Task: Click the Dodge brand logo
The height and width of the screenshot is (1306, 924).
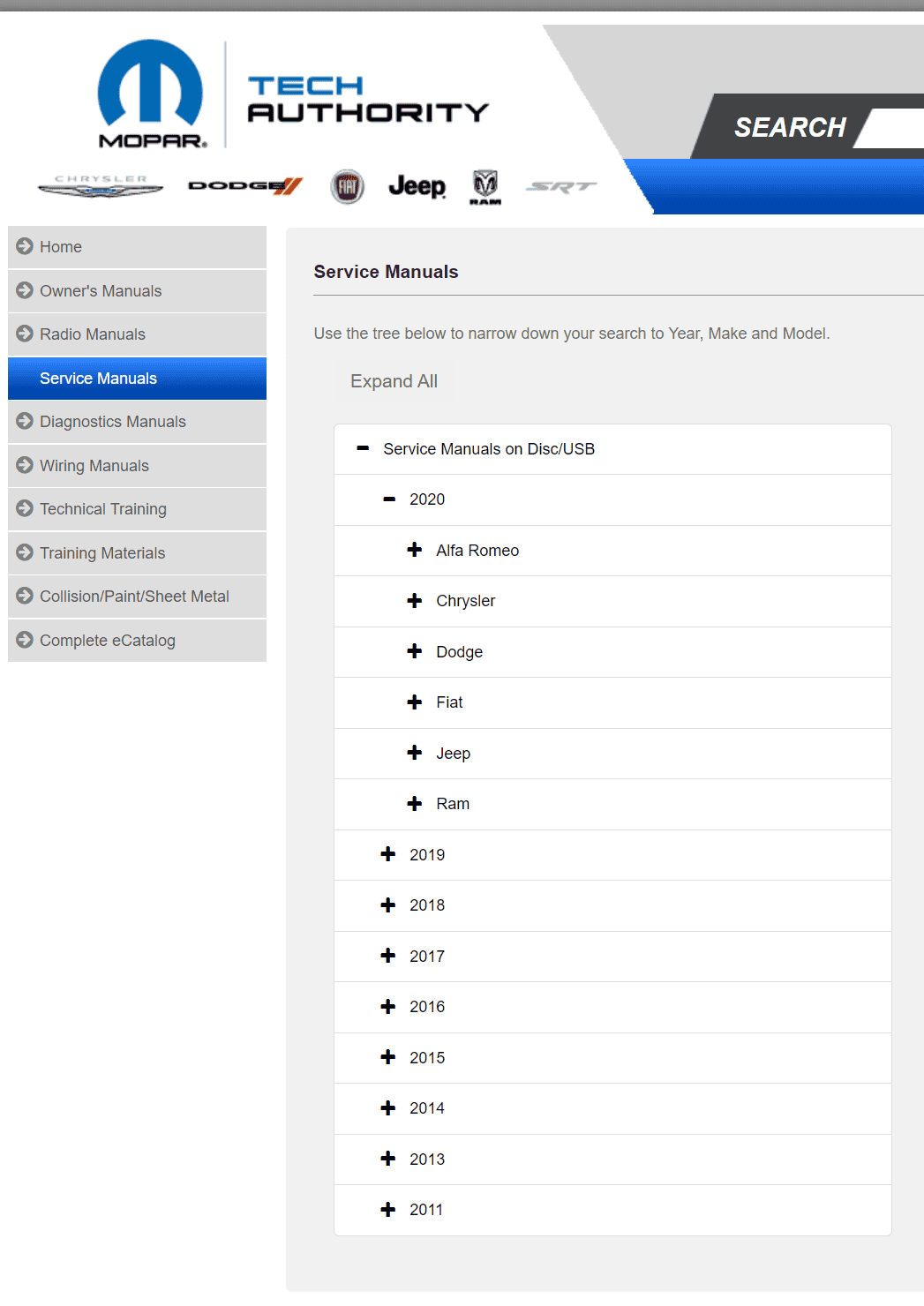Action: pyautogui.click(x=245, y=185)
